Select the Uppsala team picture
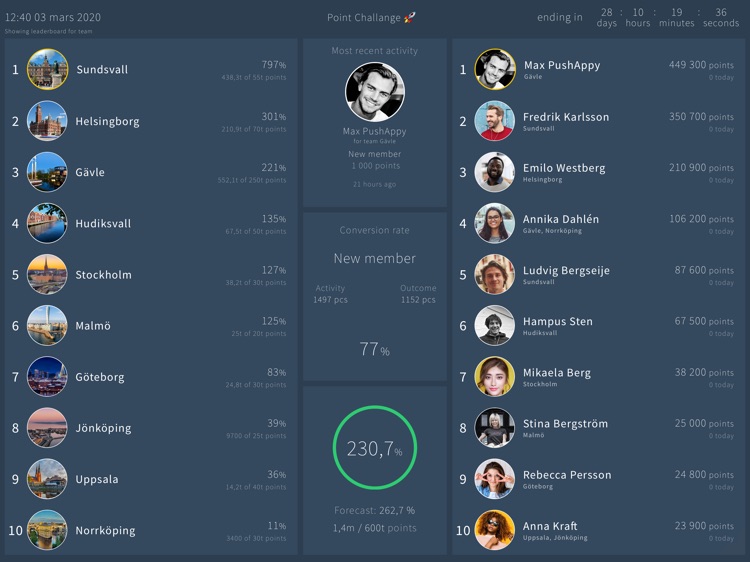Image resolution: width=750 pixels, height=562 pixels. [x=47, y=479]
